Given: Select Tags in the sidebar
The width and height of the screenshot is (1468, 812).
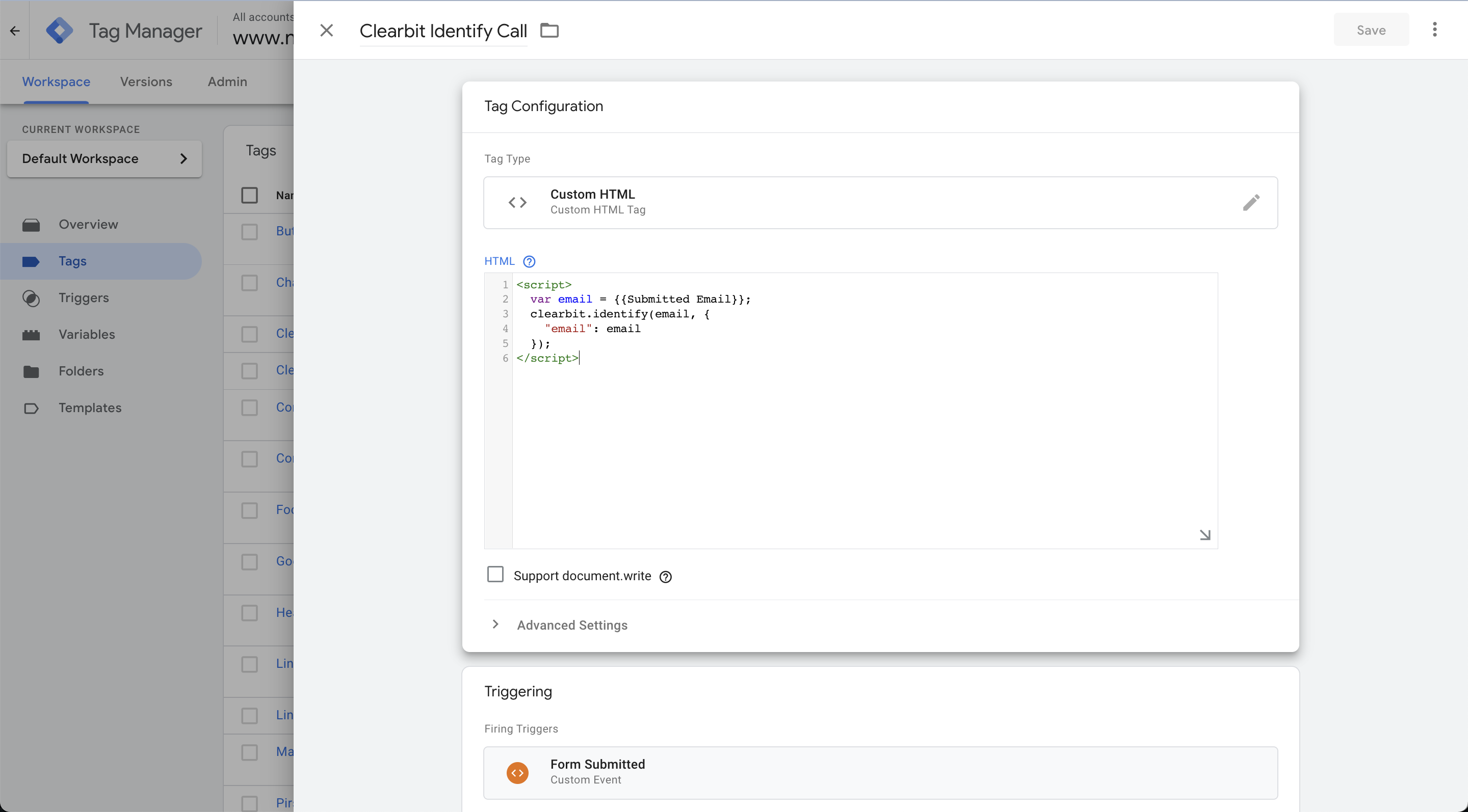Looking at the screenshot, I should tap(101, 261).
